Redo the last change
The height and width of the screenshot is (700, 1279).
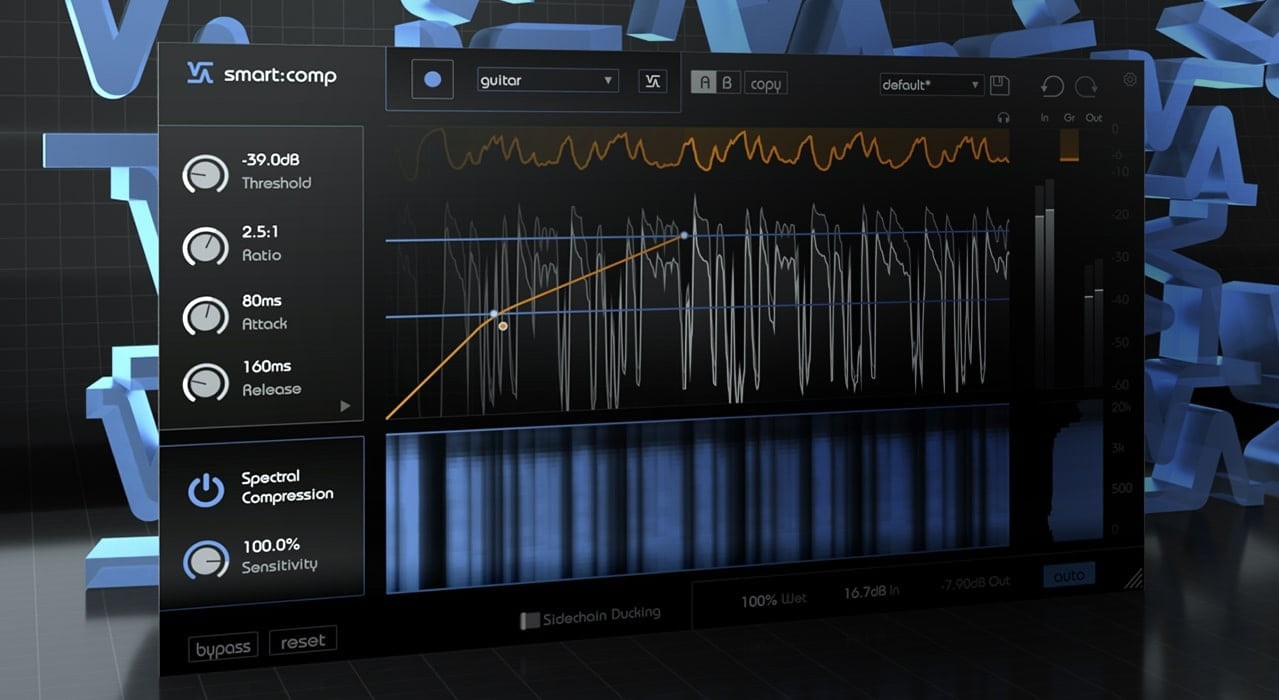1087,87
